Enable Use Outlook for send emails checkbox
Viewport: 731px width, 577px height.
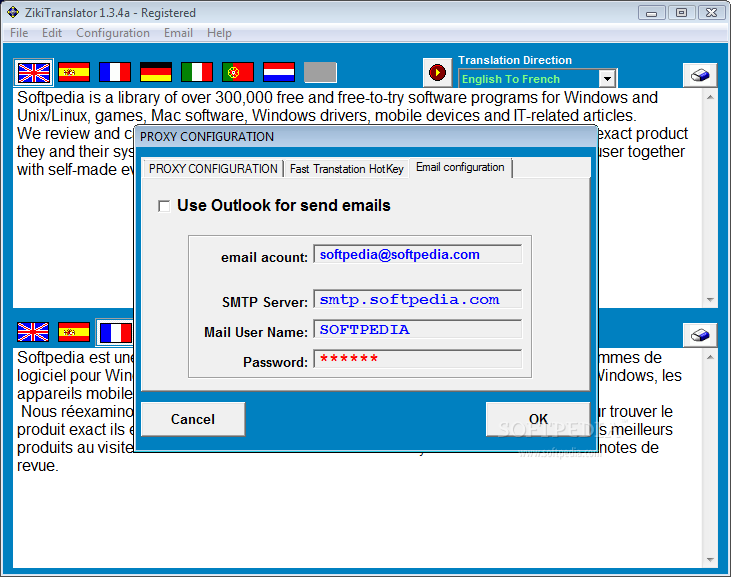coord(164,206)
